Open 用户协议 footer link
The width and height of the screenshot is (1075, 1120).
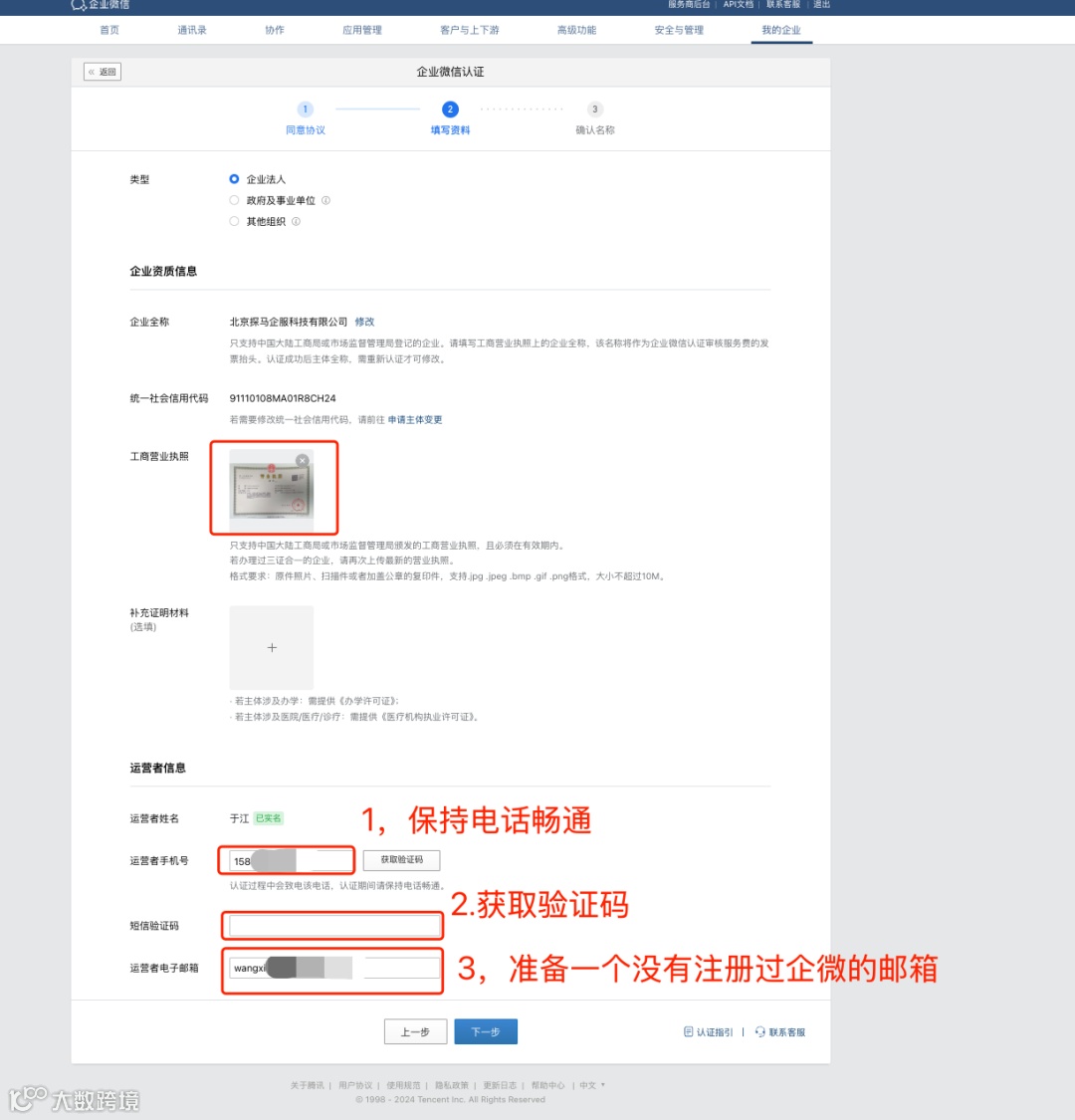(355, 1085)
